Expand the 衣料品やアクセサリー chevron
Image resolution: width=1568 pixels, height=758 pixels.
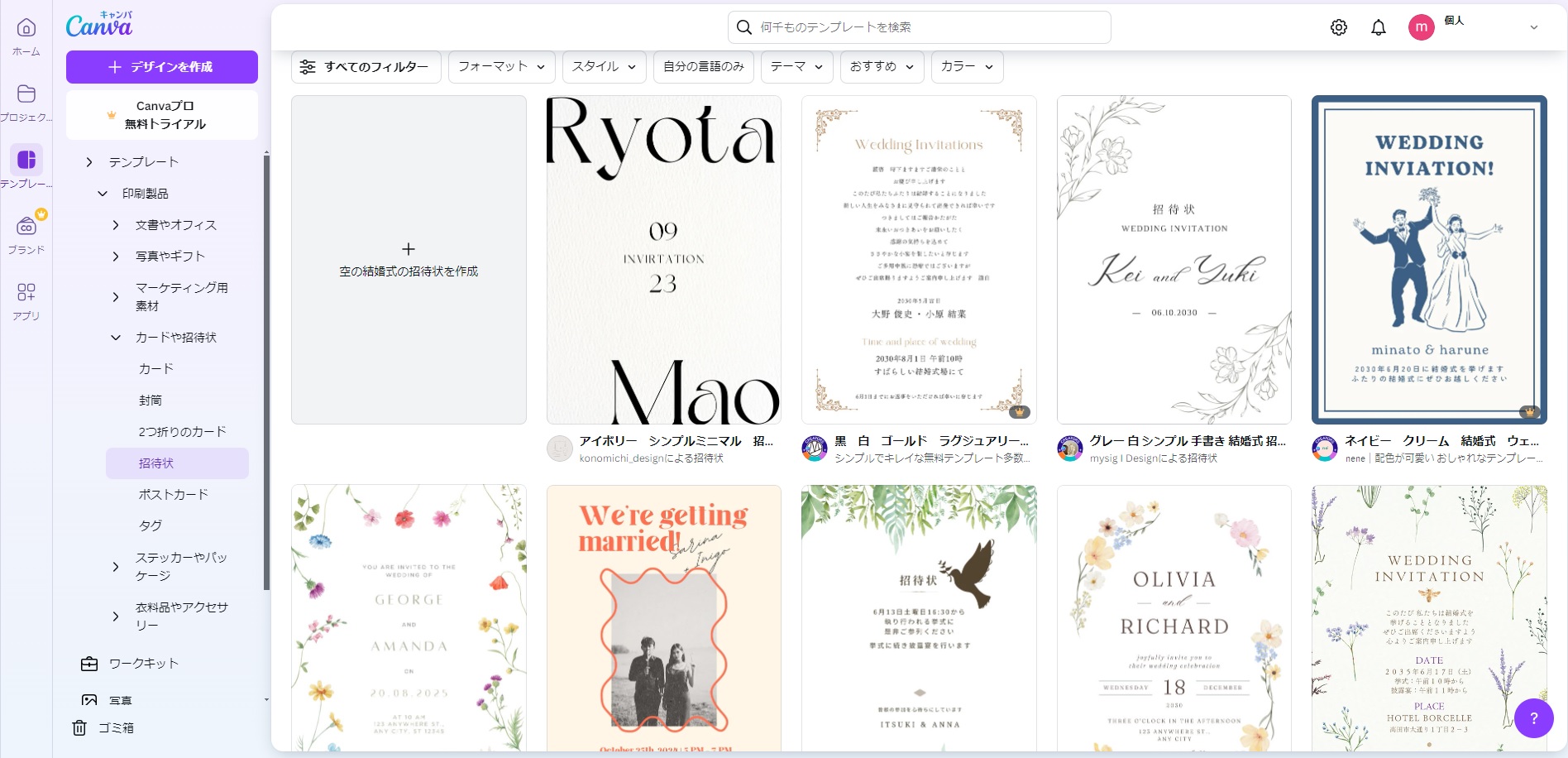coord(116,616)
